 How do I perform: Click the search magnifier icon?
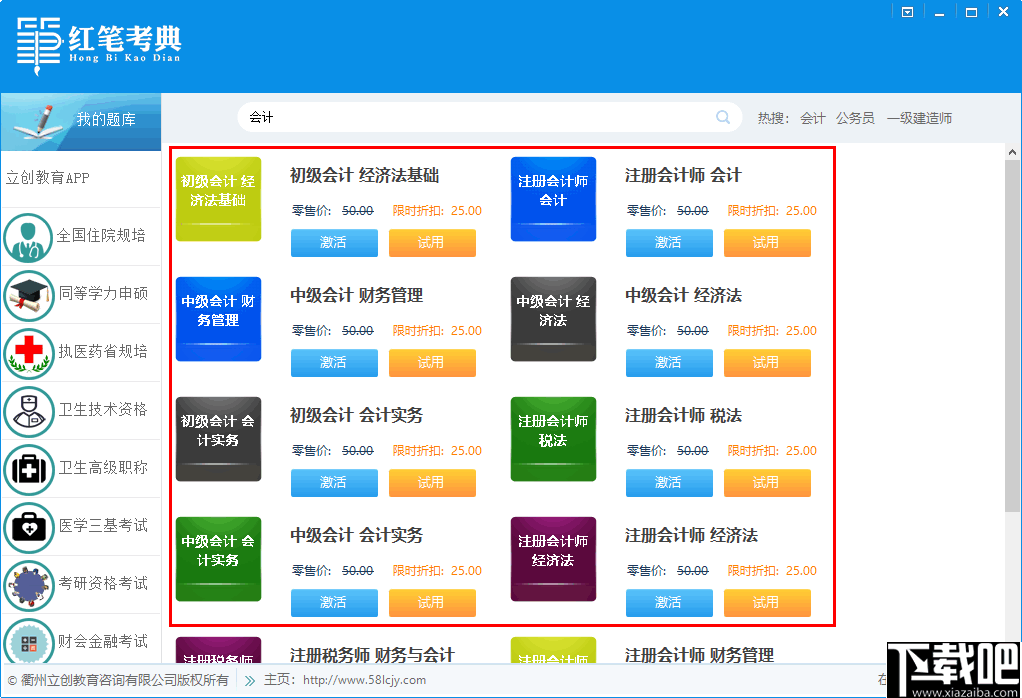click(x=722, y=117)
